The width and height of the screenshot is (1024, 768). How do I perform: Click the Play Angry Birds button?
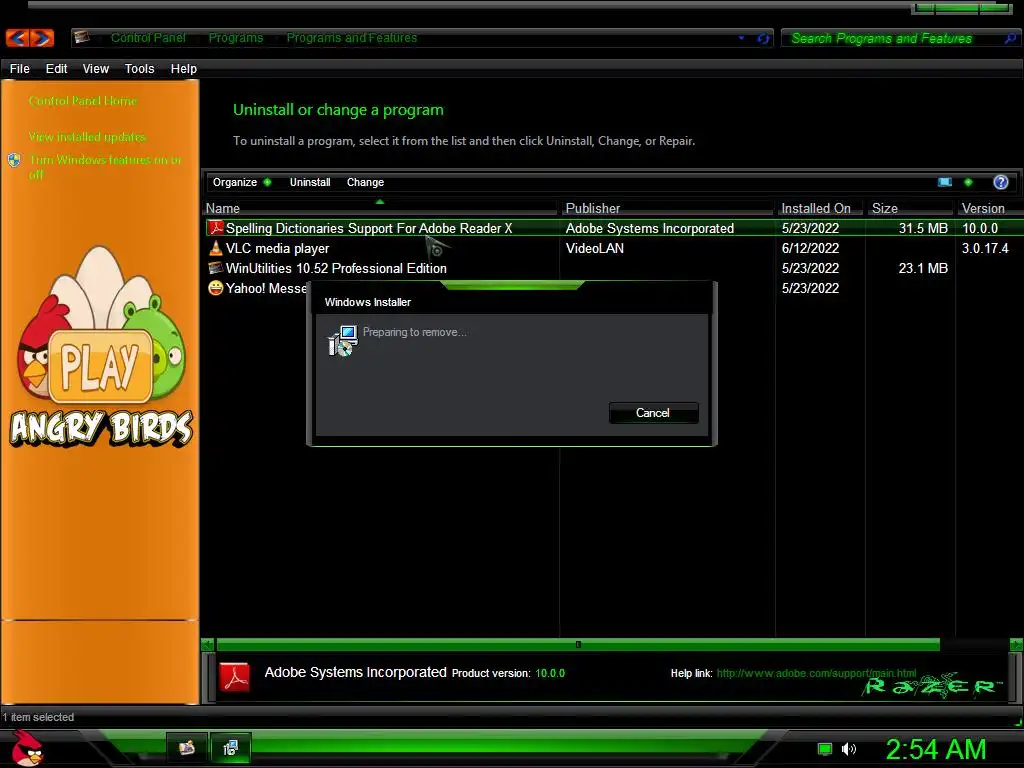(x=100, y=365)
